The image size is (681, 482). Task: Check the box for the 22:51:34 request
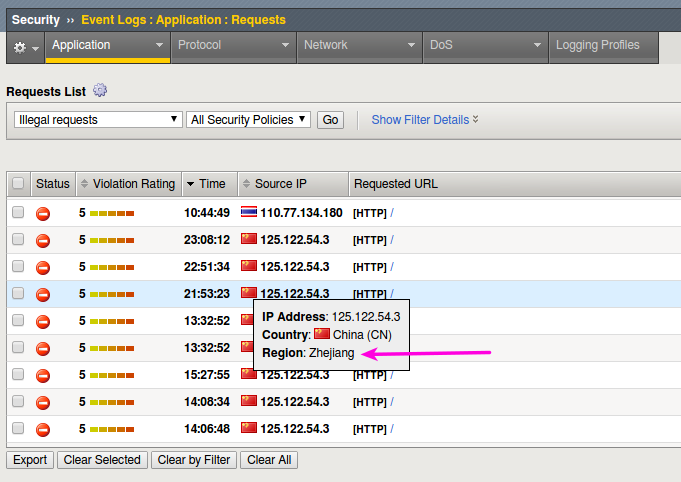tap(18, 266)
